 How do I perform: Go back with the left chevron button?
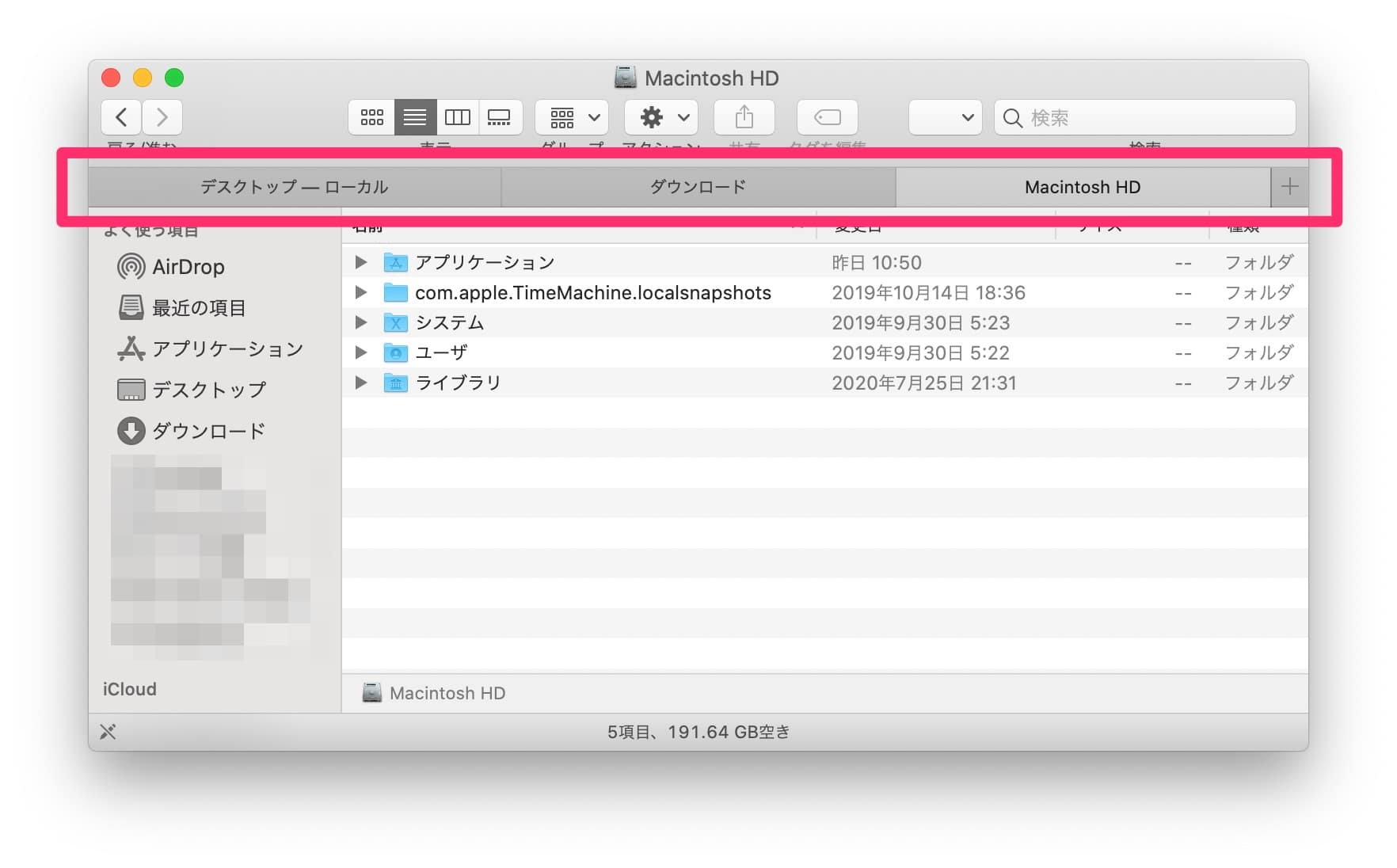click(121, 117)
